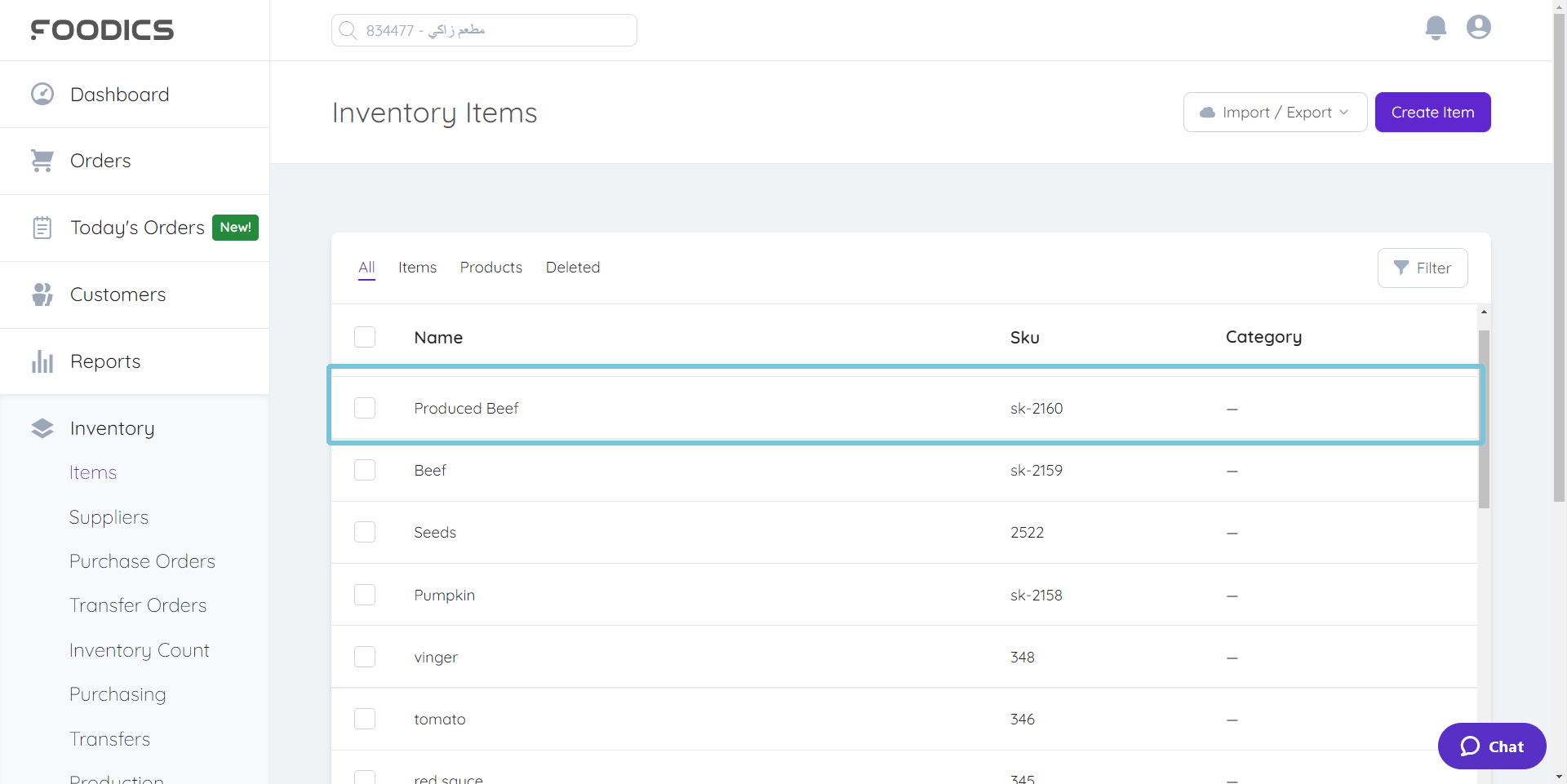
Task: Tick the checkbox for Produced Beef
Action: [x=365, y=408]
